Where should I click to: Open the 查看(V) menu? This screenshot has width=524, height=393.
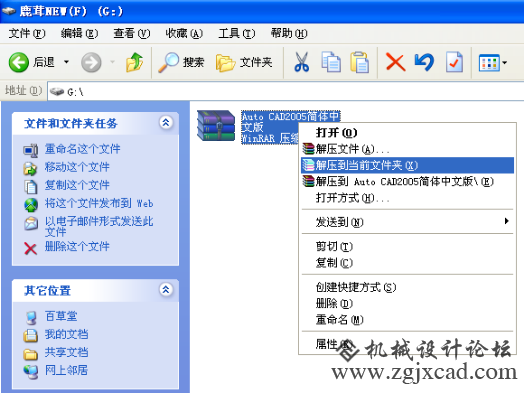[132, 33]
